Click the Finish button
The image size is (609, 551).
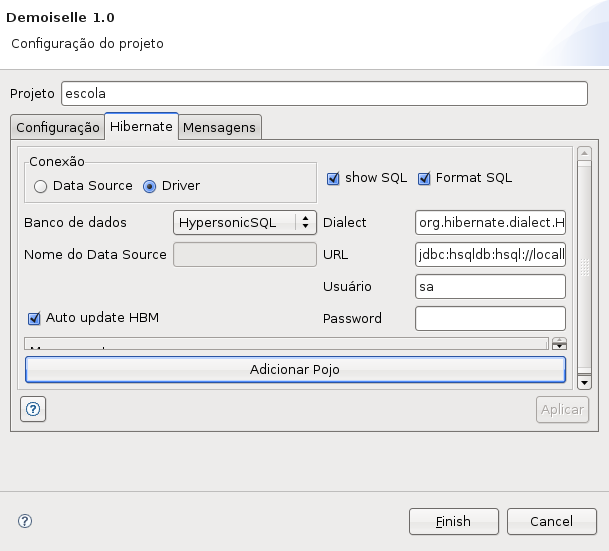pos(453,521)
